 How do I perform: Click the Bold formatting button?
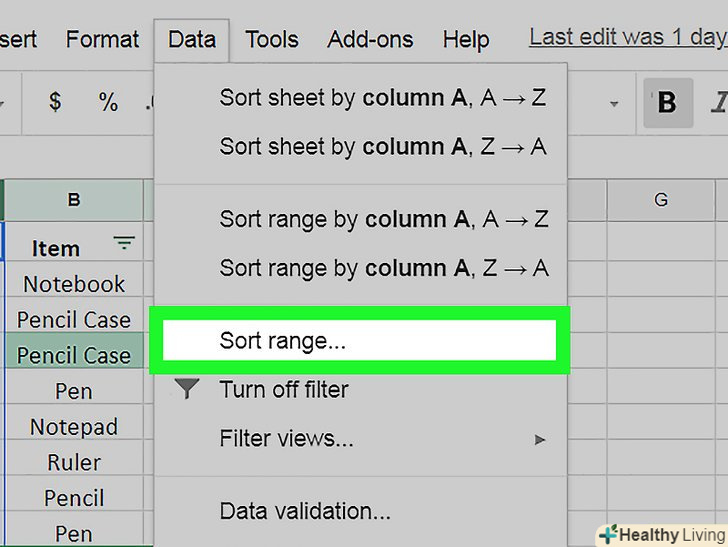[x=666, y=102]
